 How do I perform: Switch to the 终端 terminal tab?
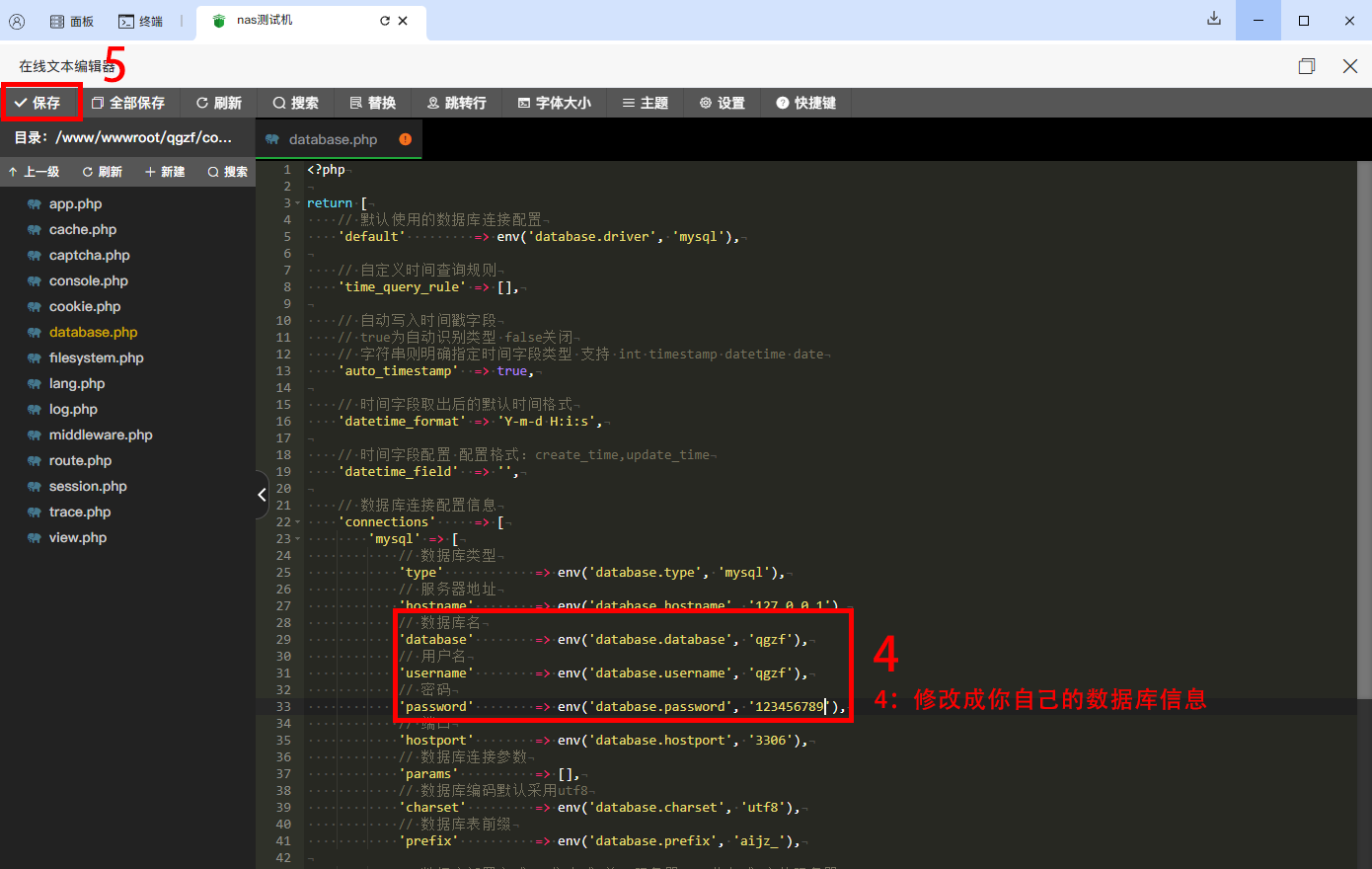coord(140,21)
